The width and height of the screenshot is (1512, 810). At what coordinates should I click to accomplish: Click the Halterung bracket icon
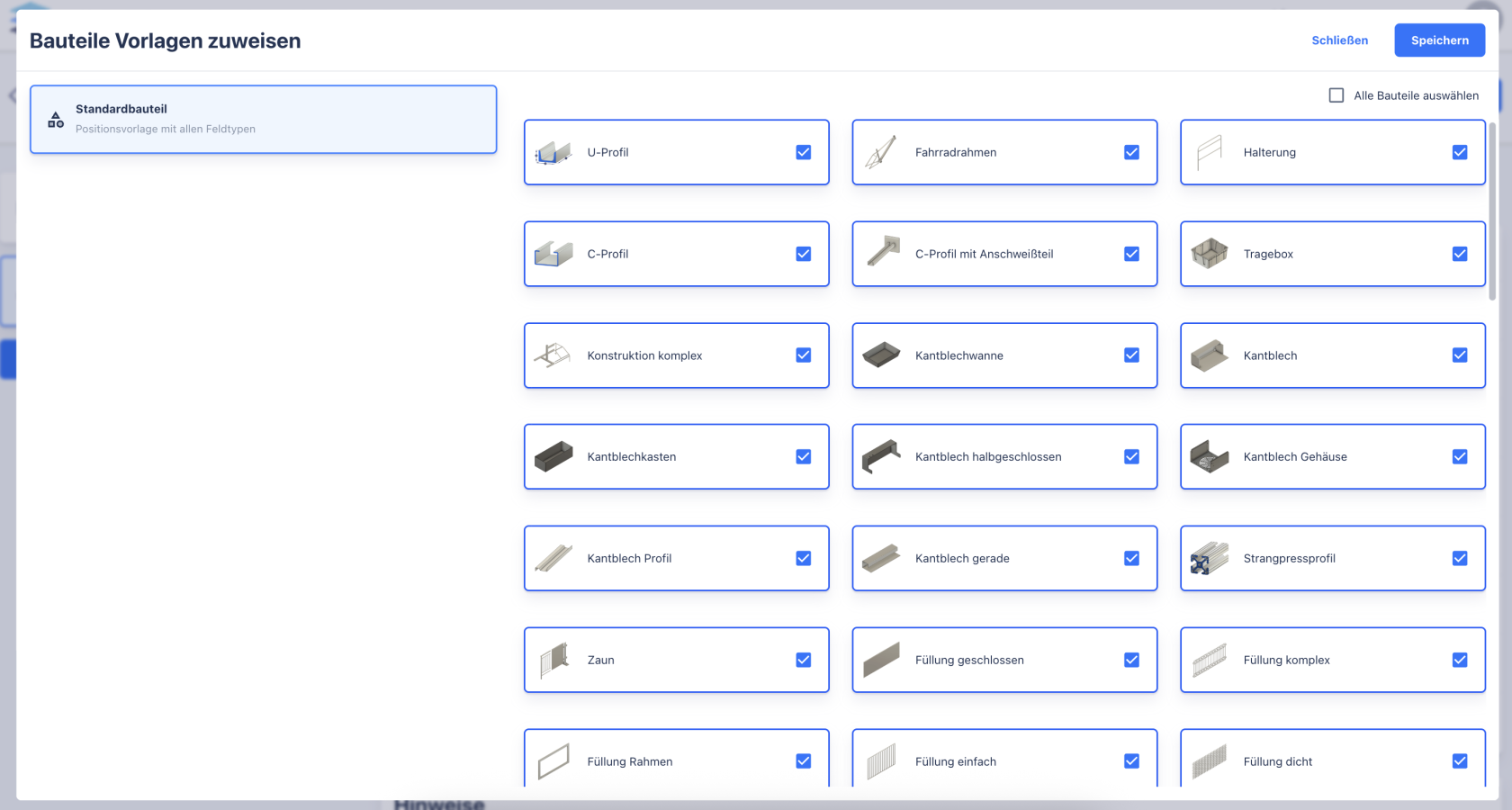click(x=1210, y=152)
